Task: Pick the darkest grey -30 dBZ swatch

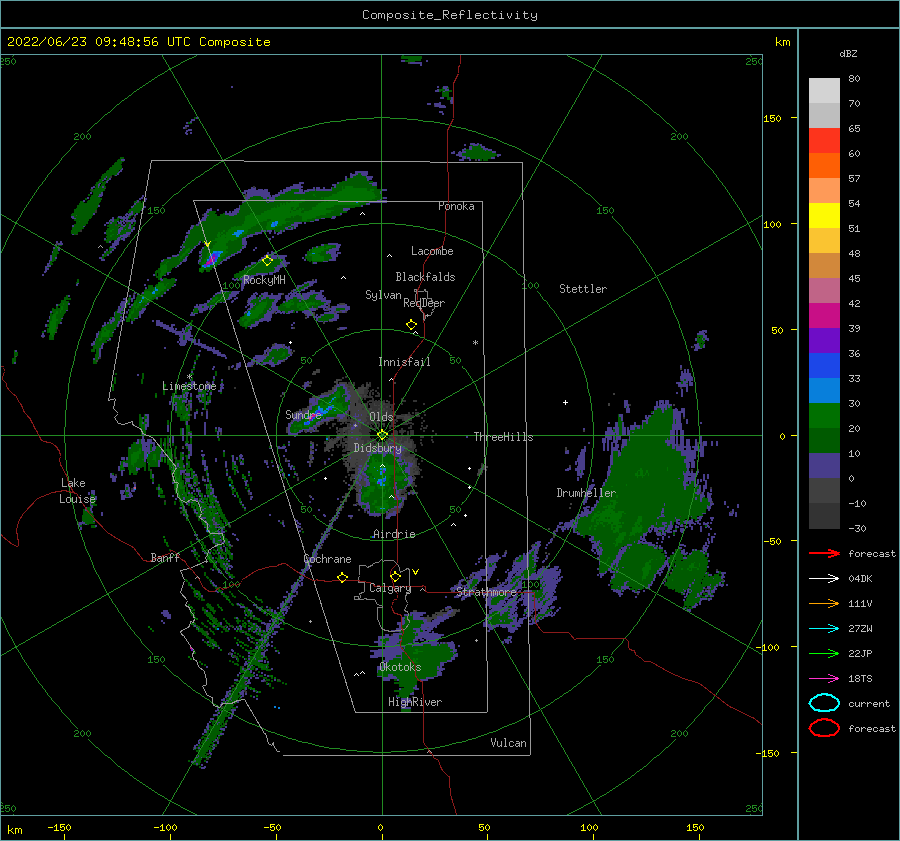Action: point(824,516)
